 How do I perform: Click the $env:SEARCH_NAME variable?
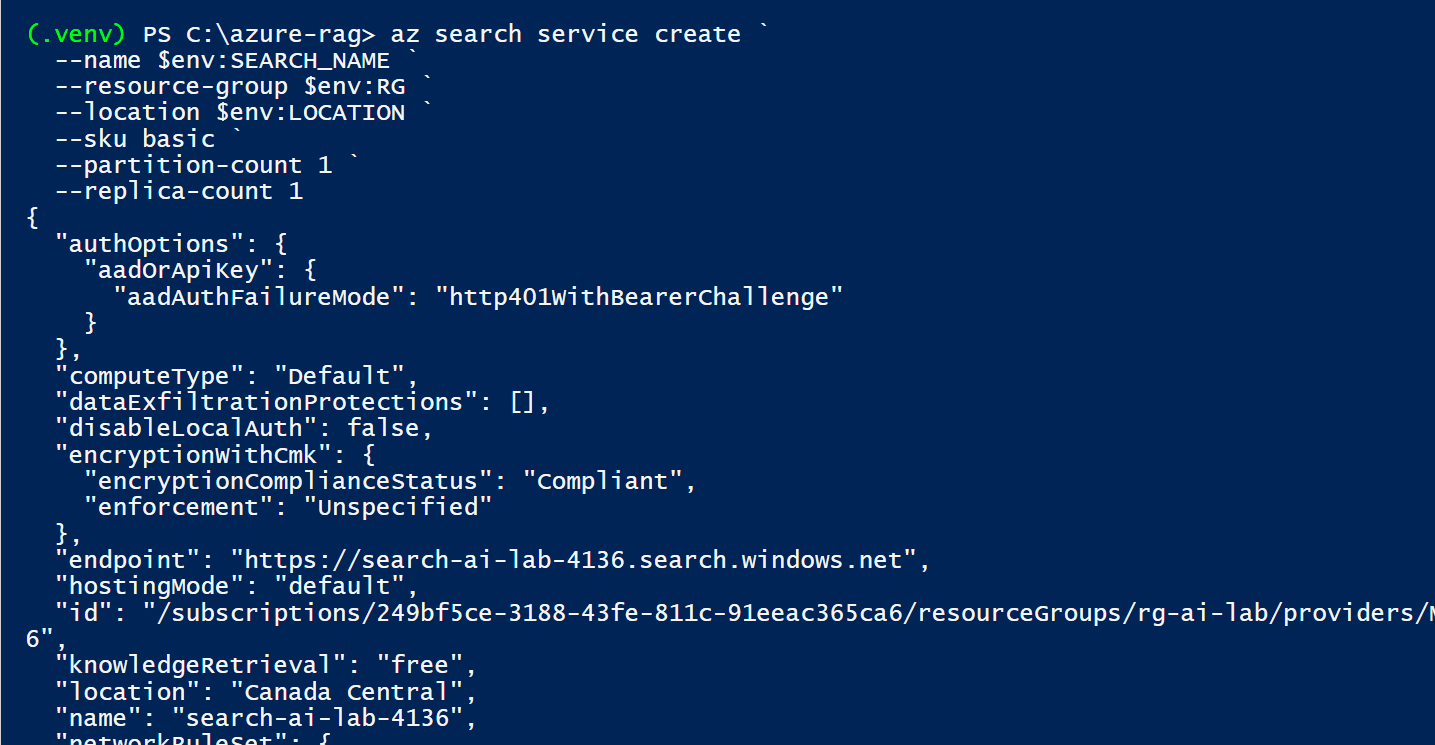273,60
